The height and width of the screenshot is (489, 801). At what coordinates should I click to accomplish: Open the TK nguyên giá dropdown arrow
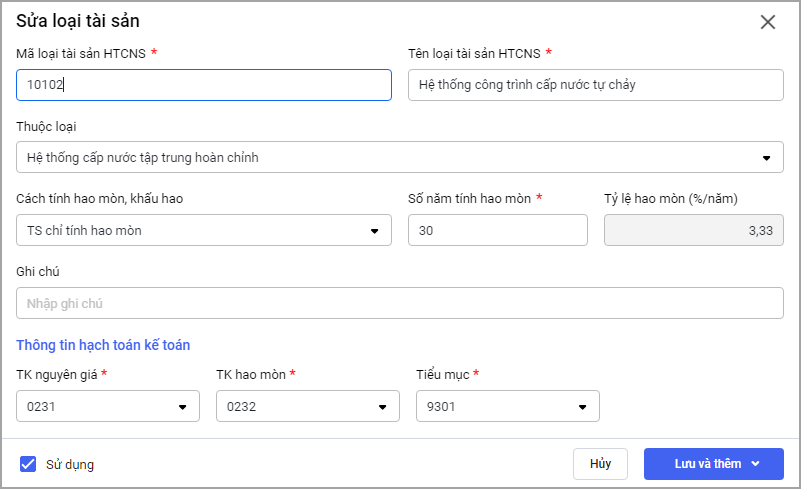[x=182, y=407]
